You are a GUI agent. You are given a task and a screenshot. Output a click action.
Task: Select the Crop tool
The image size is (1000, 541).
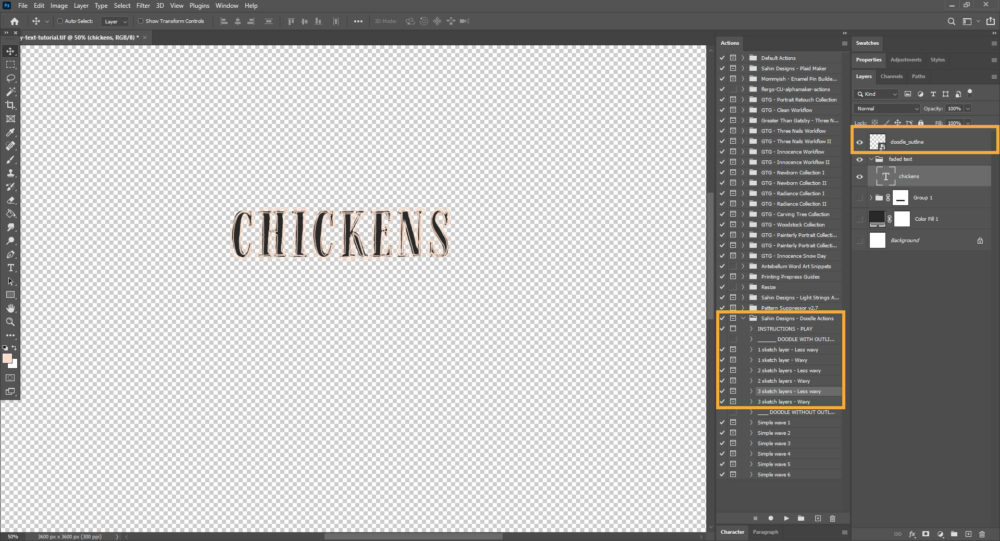pyautogui.click(x=10, y=105)
